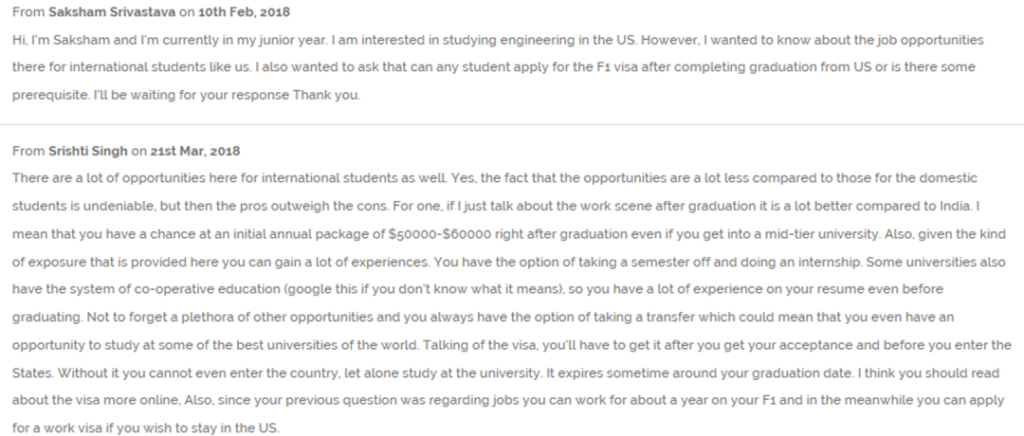This screenshot has width=1024, height=436.
Task: Select the date 21st Mar, 2018
Action: click(195, 151)
